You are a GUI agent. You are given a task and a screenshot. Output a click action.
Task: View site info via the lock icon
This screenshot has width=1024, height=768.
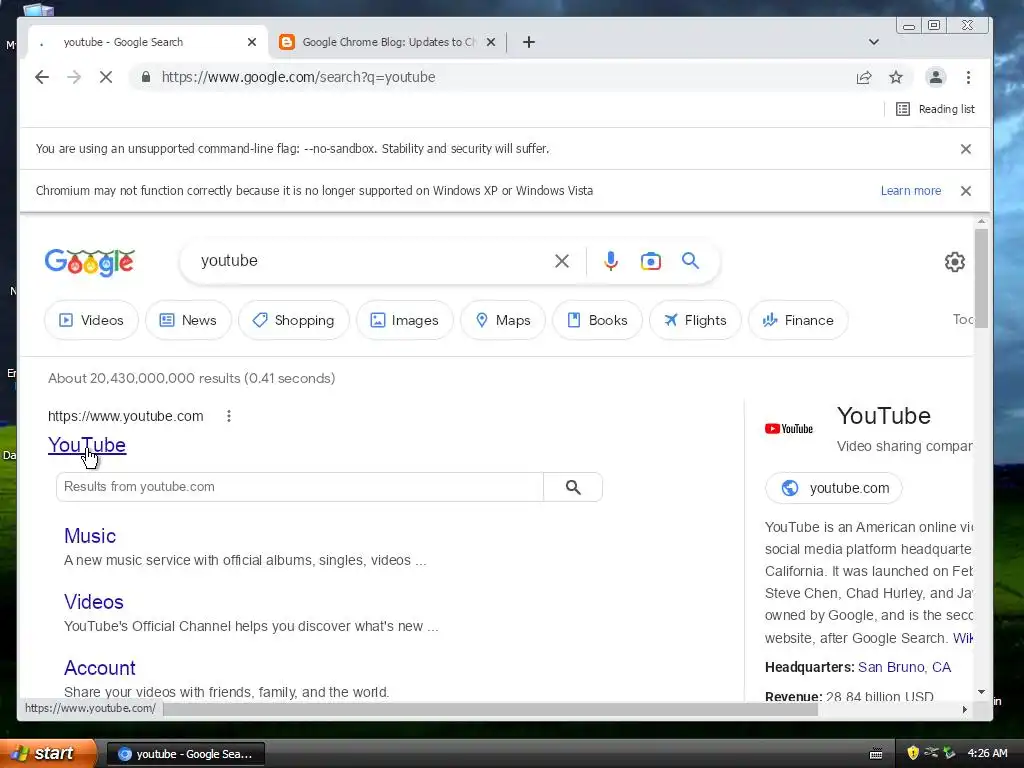[x=146, y=77]
